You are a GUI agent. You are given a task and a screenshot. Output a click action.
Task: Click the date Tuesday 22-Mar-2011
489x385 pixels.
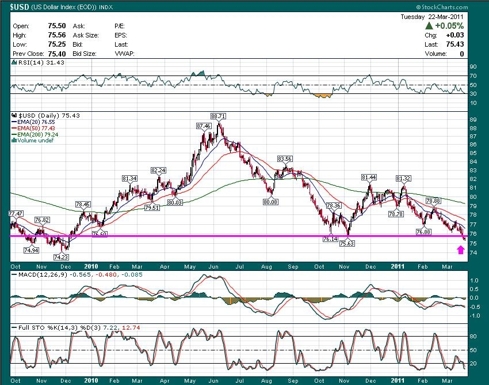432,17
